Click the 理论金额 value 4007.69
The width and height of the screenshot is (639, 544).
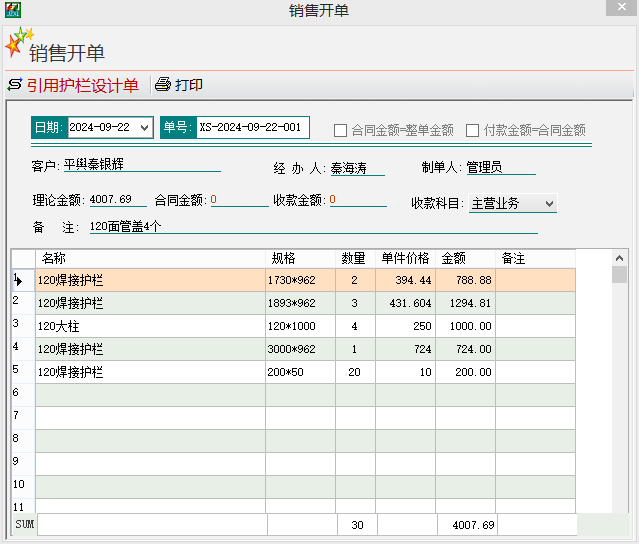click(x=118, y=199)
